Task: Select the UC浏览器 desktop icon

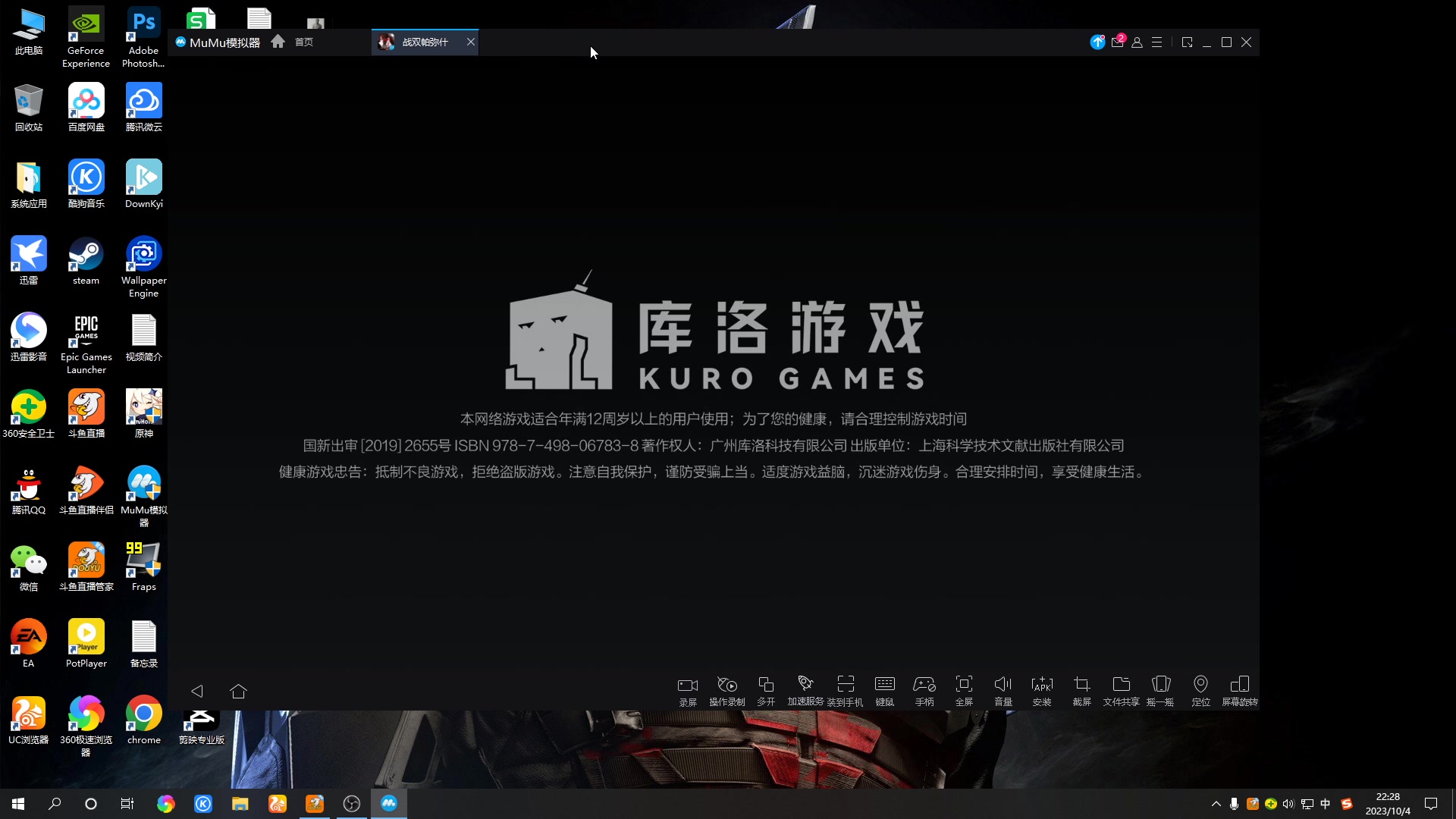Action: [x=29, y=720]
